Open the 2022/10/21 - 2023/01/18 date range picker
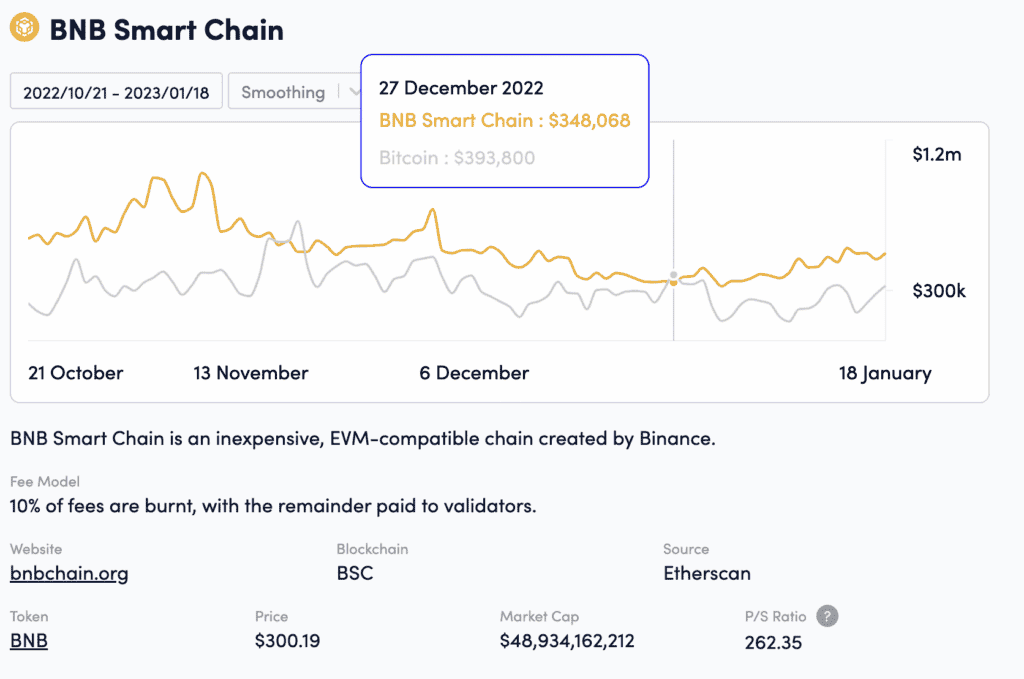Screen dimensions: 1024x679 coord(116,92)
